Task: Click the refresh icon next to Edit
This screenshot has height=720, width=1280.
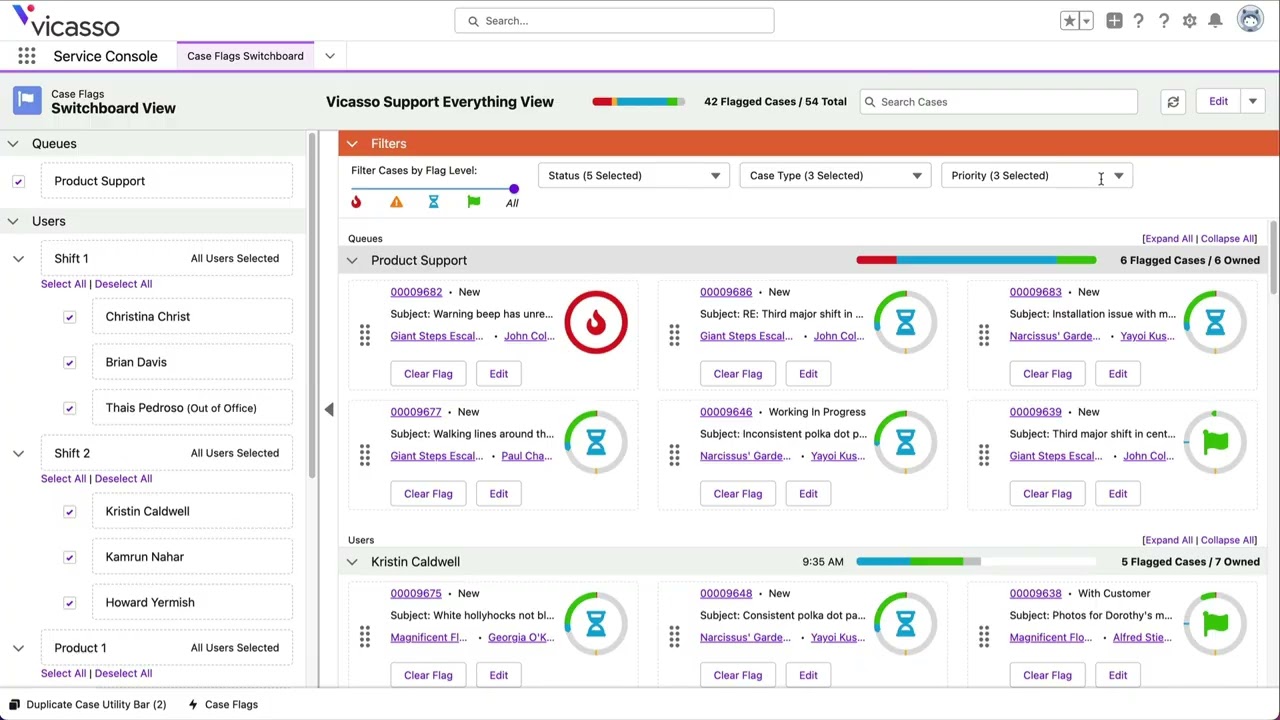Action: (x=1173, y=102)
